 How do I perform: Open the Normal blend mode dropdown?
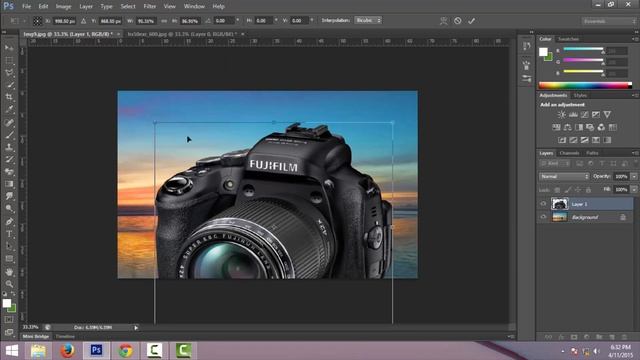coord(564,176)
